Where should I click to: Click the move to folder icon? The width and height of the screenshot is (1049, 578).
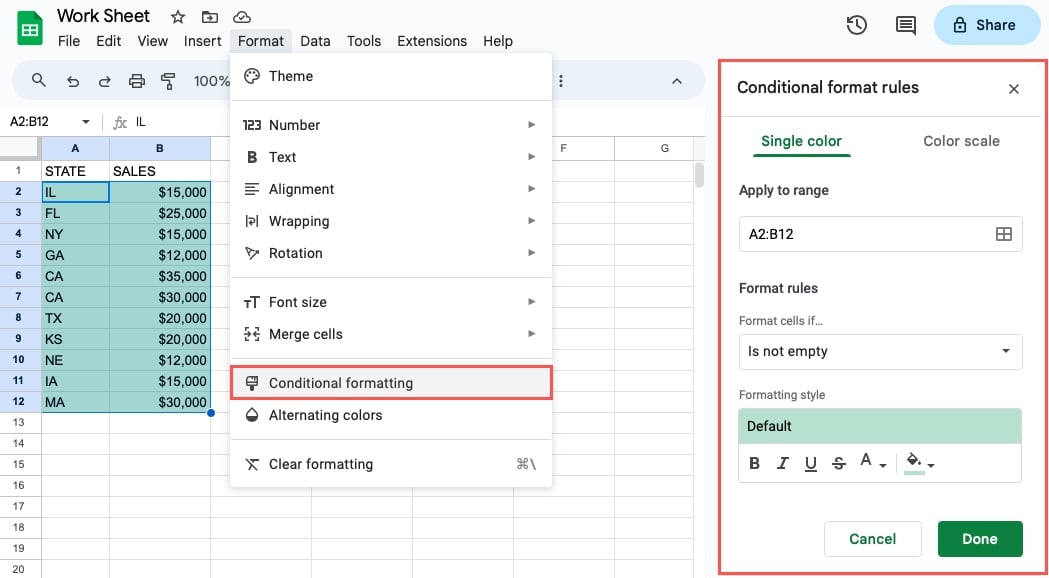[210, 17]
